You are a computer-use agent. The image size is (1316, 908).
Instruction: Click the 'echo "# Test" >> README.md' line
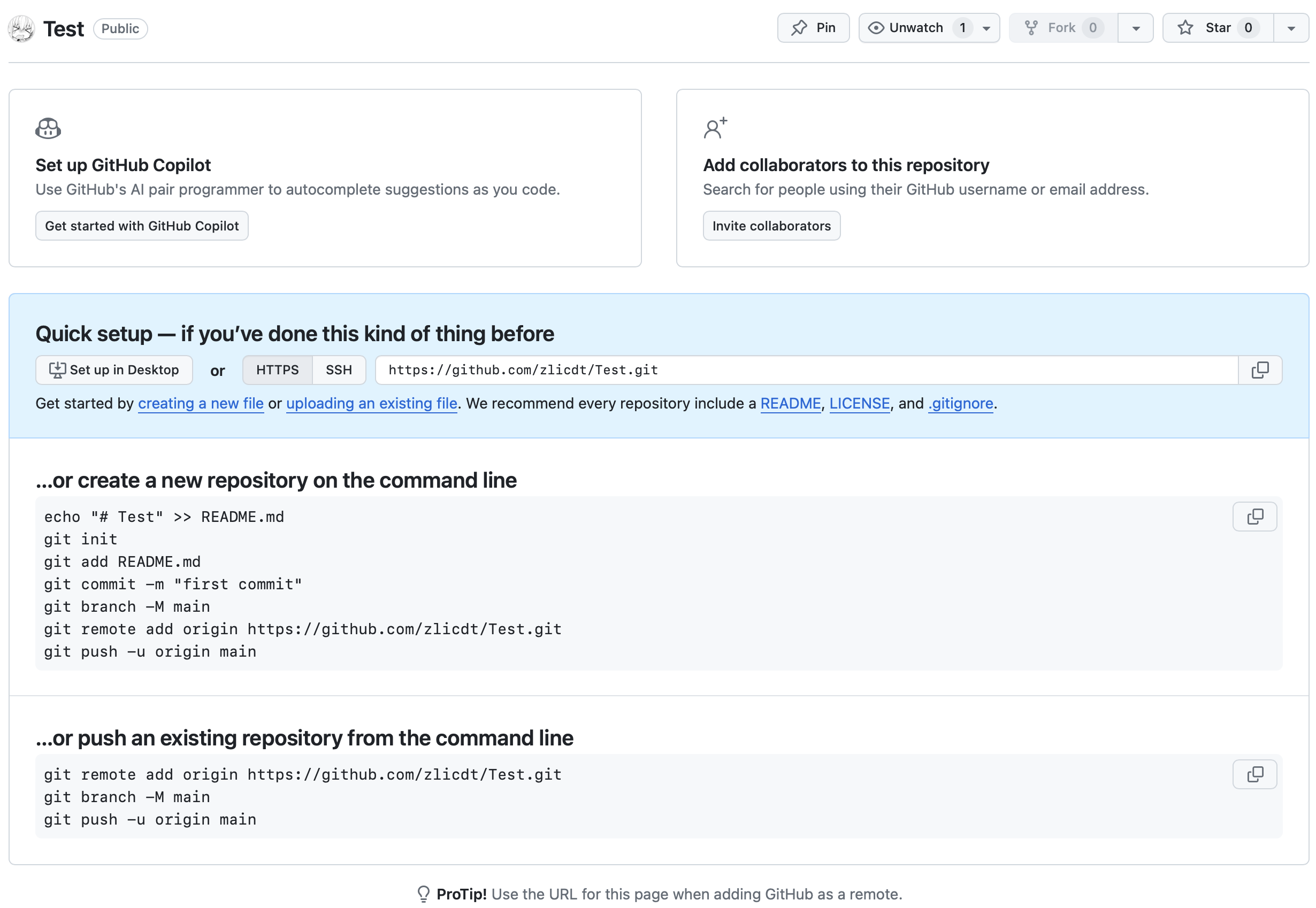point(164,517)
